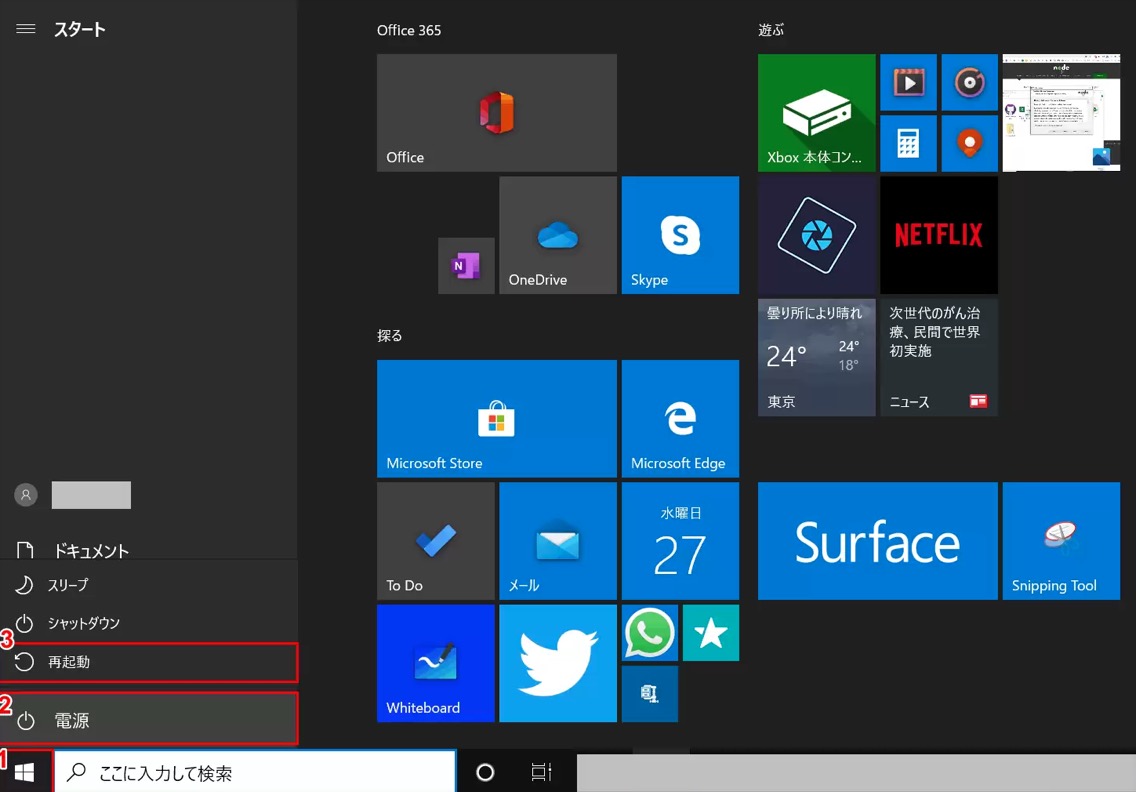Launch the Photoshop Express aperture tile
The height and width of the screenshot is (792, 1136).
tap(816, 235)
